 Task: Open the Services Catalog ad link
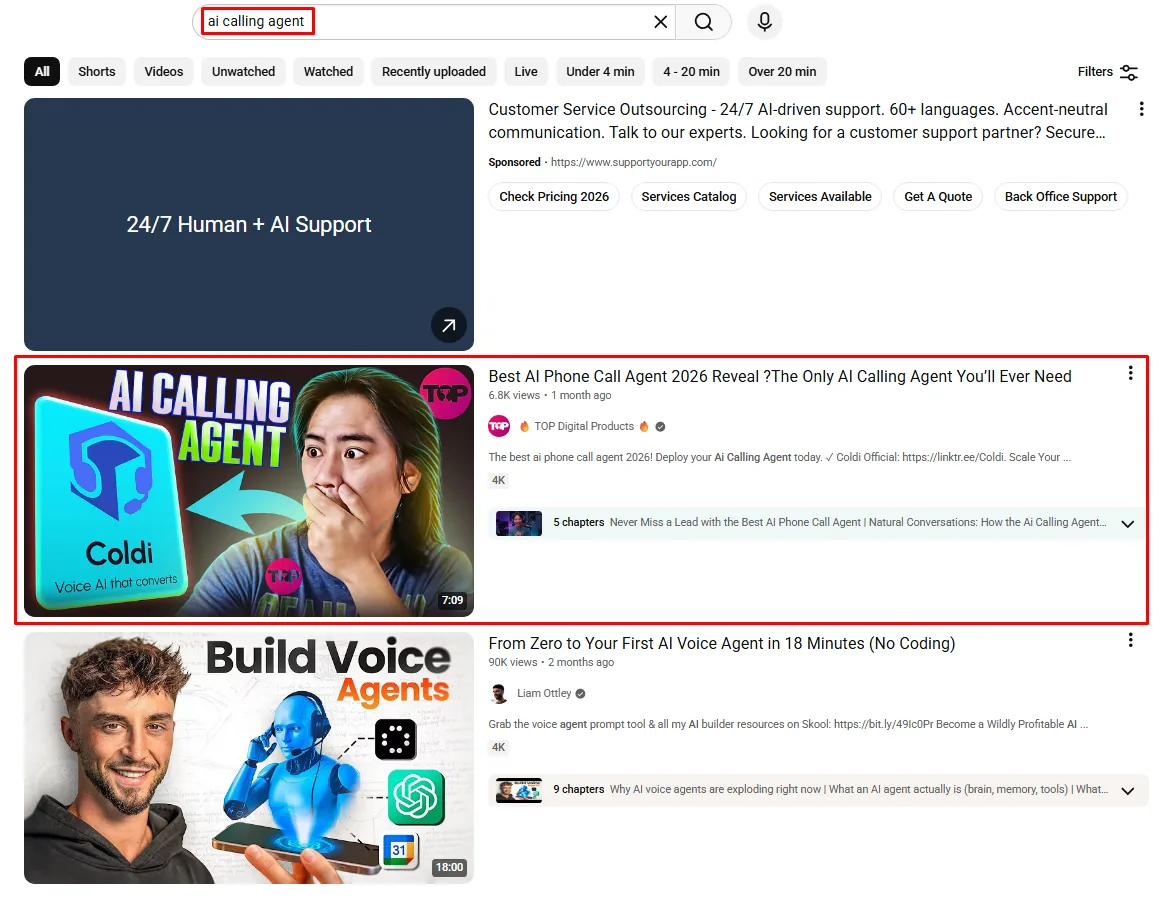point(689,197)
